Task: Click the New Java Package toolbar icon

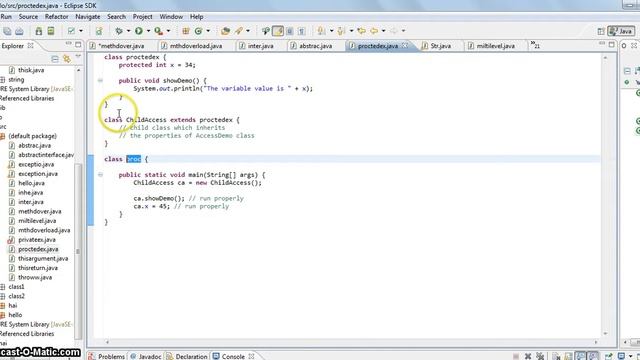Action: [186, 31]
